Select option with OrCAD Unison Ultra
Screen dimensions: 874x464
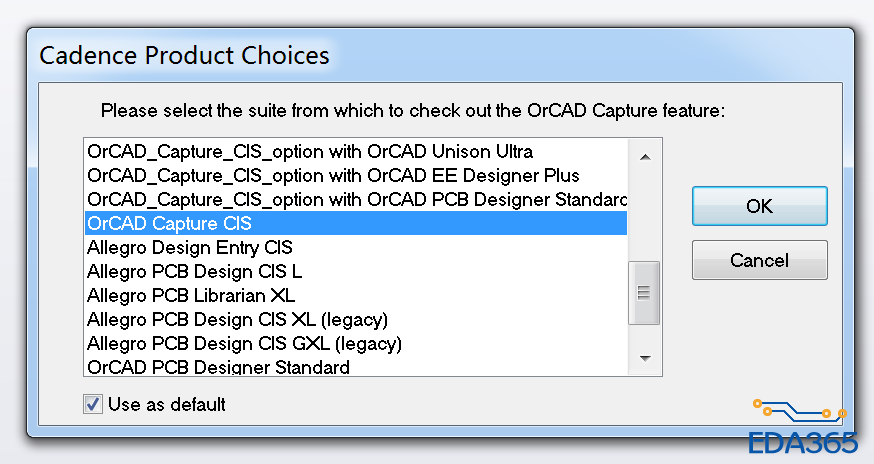click(x=310, y=152)
